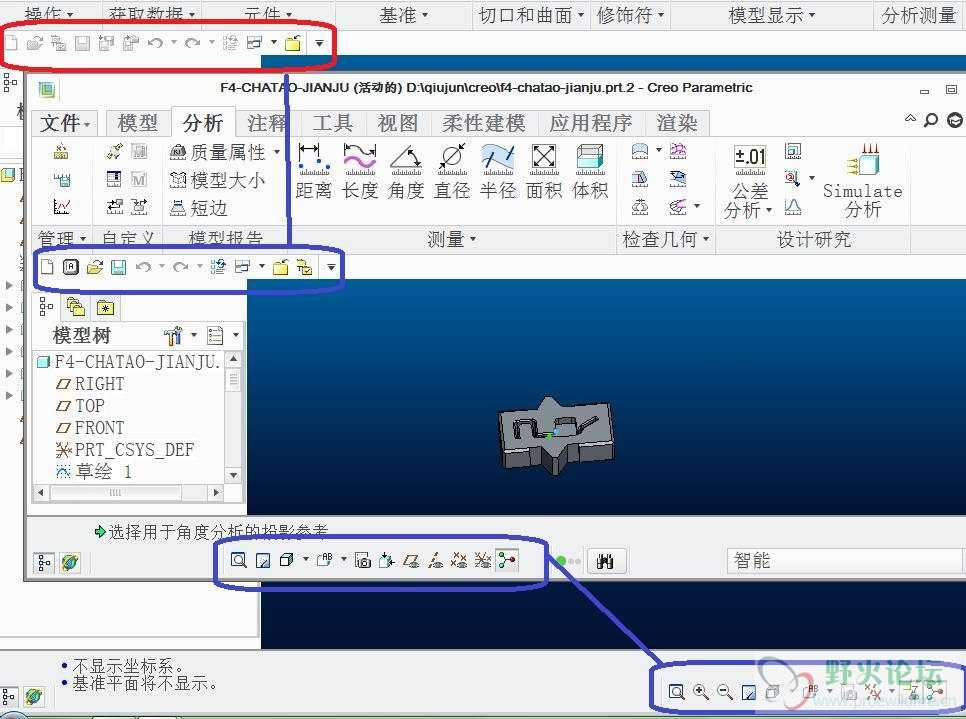Click the Zoom In icon in the back window toolbar
The image size is (966, 719).
[x=700, y=692]
